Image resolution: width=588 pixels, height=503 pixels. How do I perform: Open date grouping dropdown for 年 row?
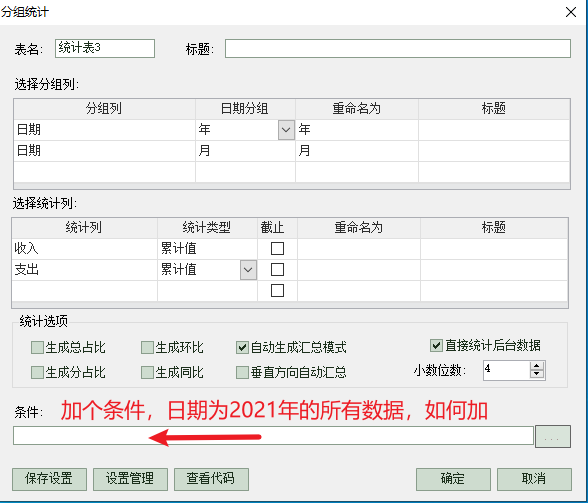pos(286,130)
